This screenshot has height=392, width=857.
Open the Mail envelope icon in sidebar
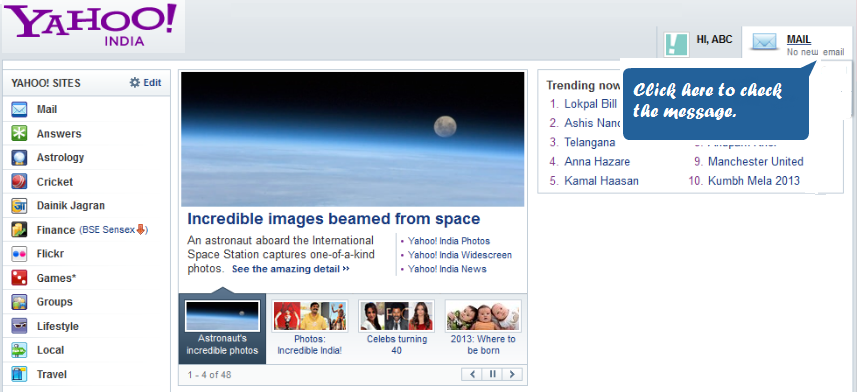19,110
